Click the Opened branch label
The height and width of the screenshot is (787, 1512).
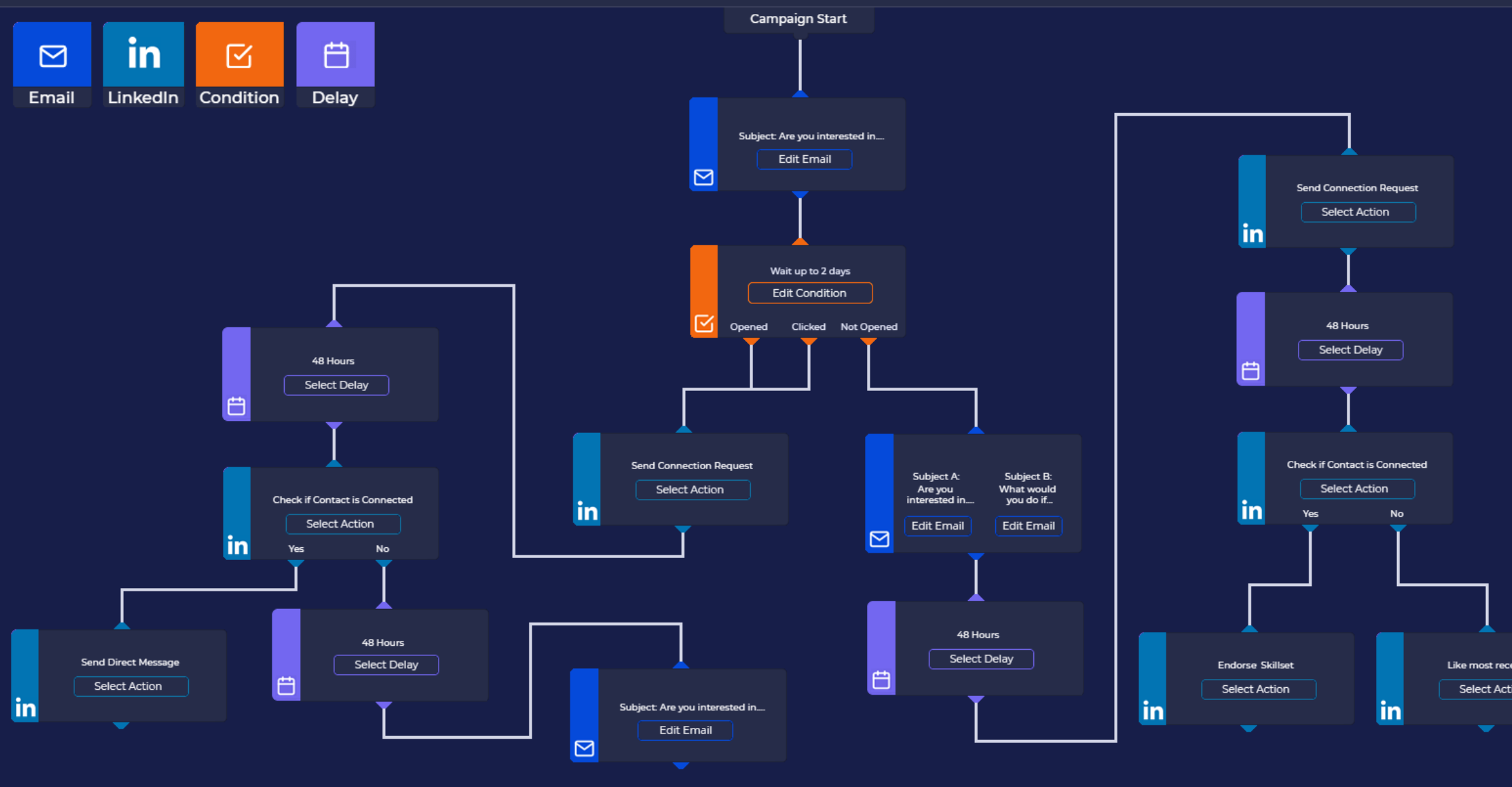(x=749, y=327)
